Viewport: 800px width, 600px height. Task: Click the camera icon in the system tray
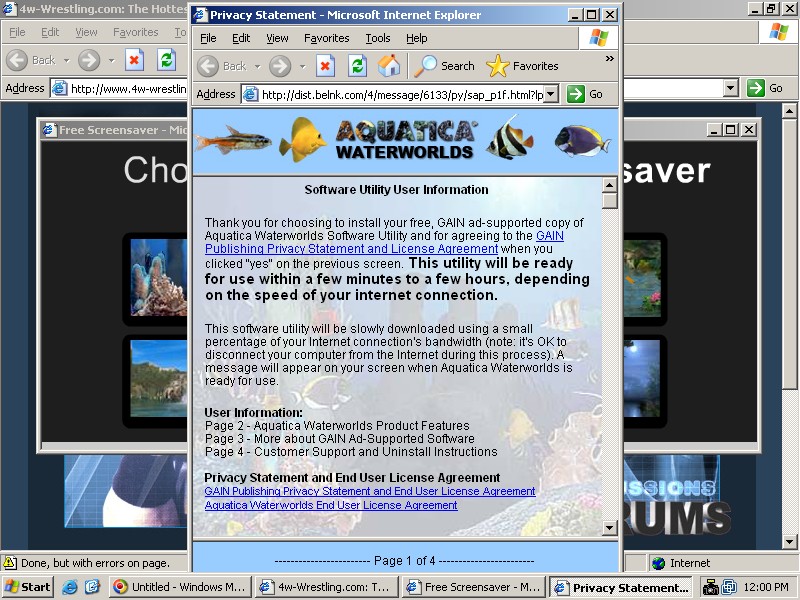tap(710, 588)
